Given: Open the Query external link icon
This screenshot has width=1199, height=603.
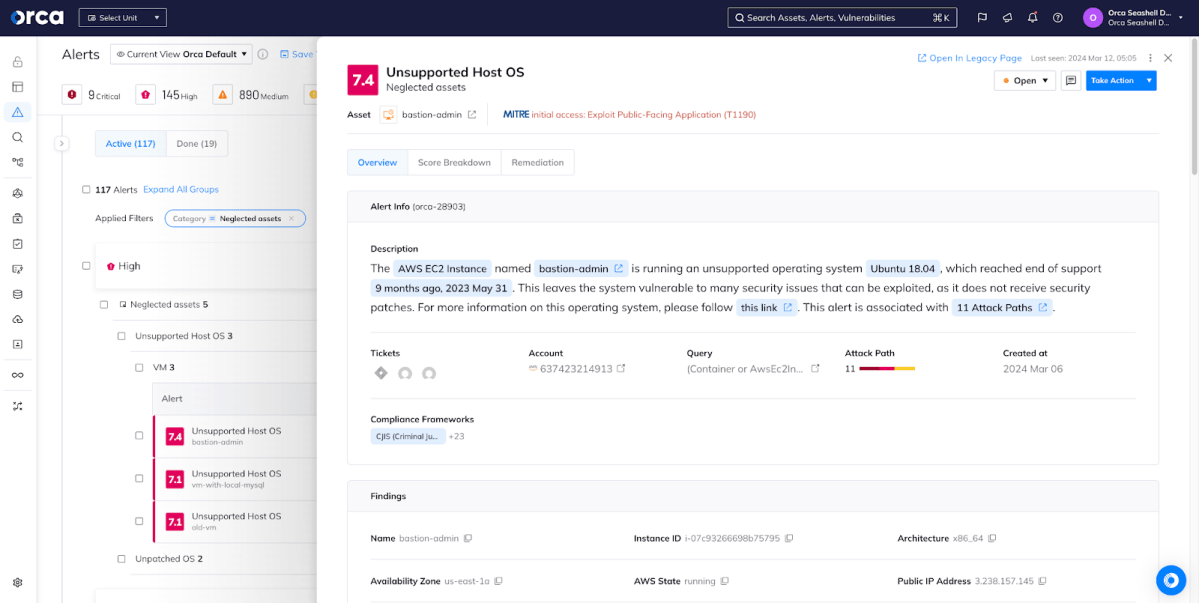Looking at the screenshot, I should pos(815,368).
